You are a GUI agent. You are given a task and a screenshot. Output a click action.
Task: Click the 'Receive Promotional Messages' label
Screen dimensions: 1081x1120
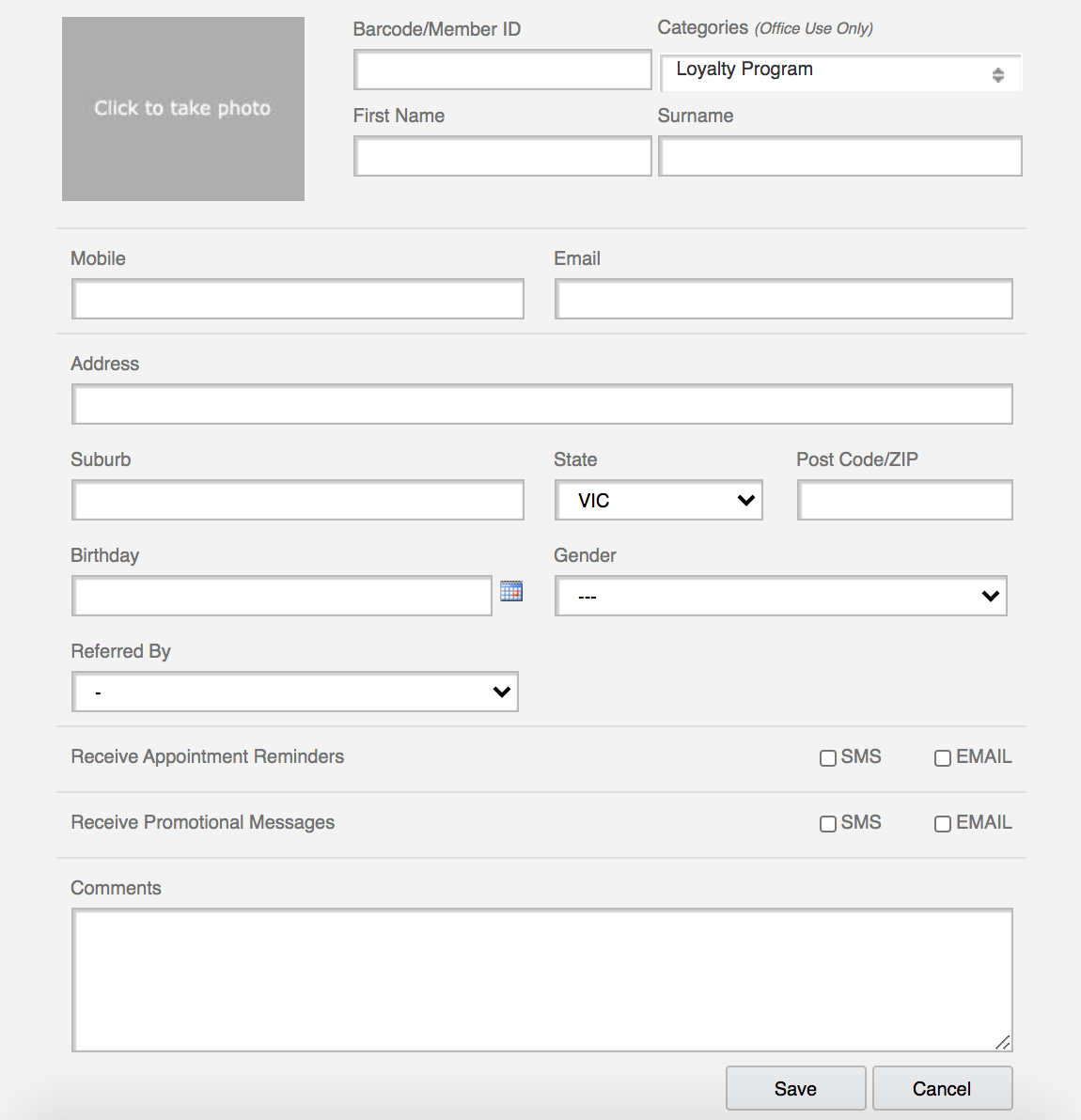coord(202,822)
